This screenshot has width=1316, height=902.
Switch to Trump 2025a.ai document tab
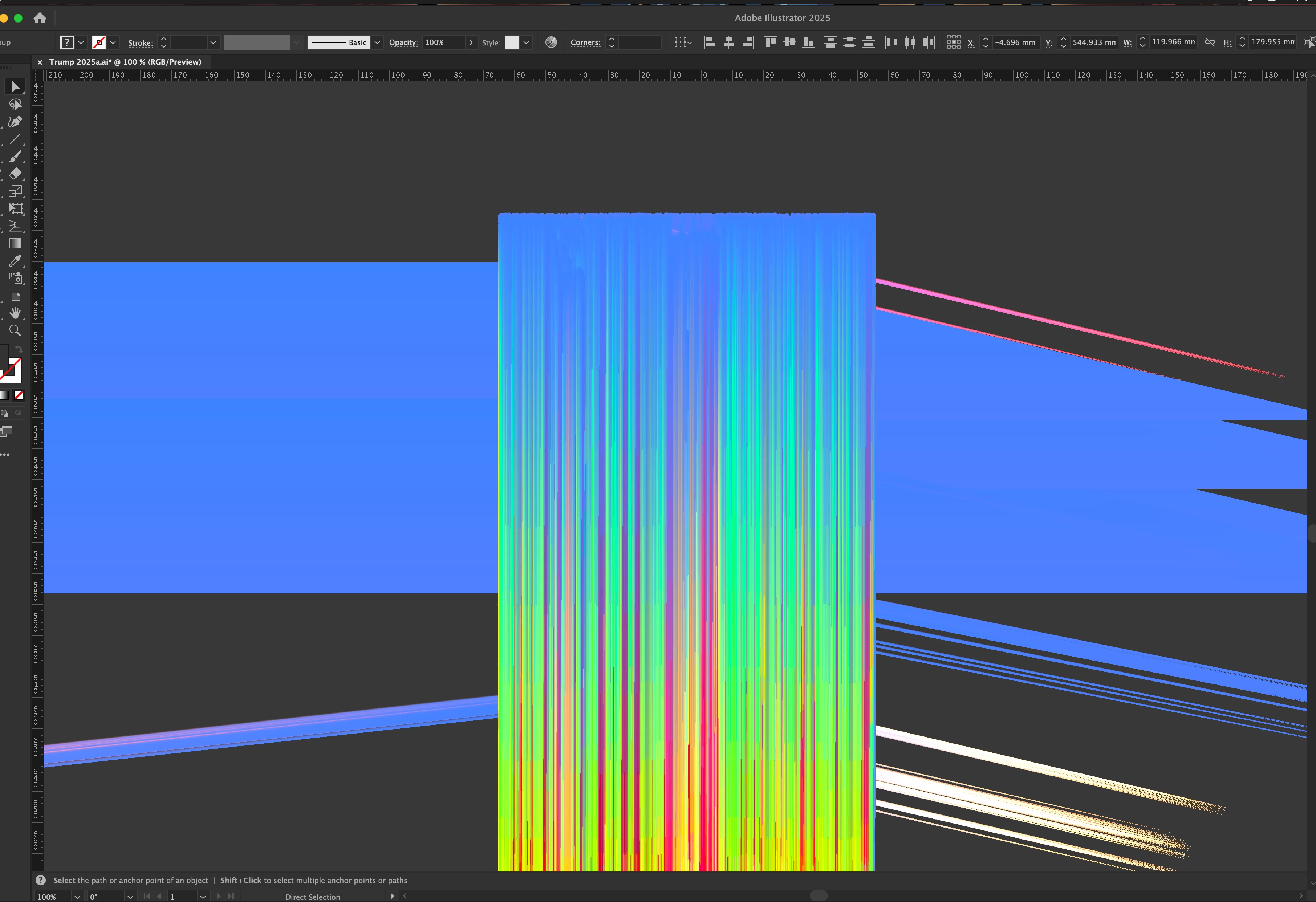125,62
